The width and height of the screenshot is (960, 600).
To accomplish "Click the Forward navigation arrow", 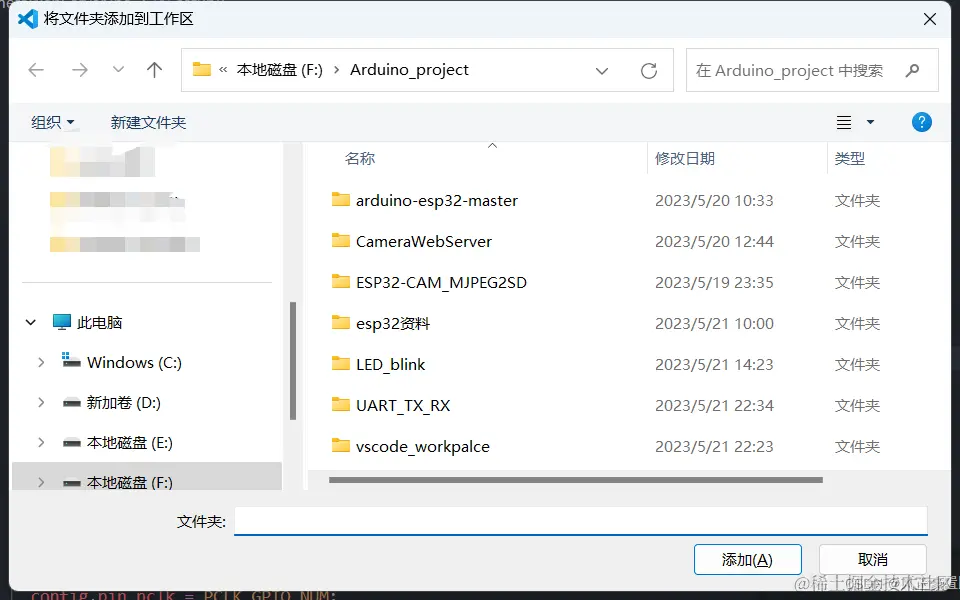I will point(78,70).
